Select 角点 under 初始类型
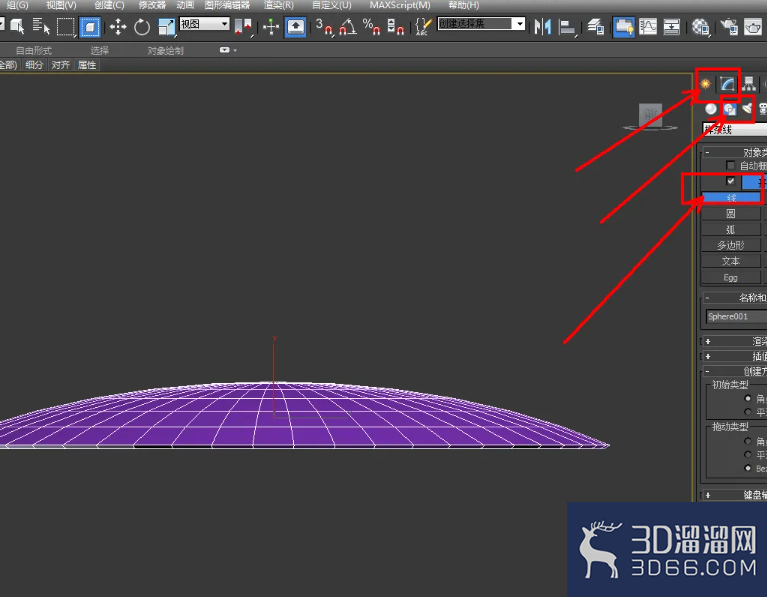This screenshot has width=767, height=597. tap(747, 398)
